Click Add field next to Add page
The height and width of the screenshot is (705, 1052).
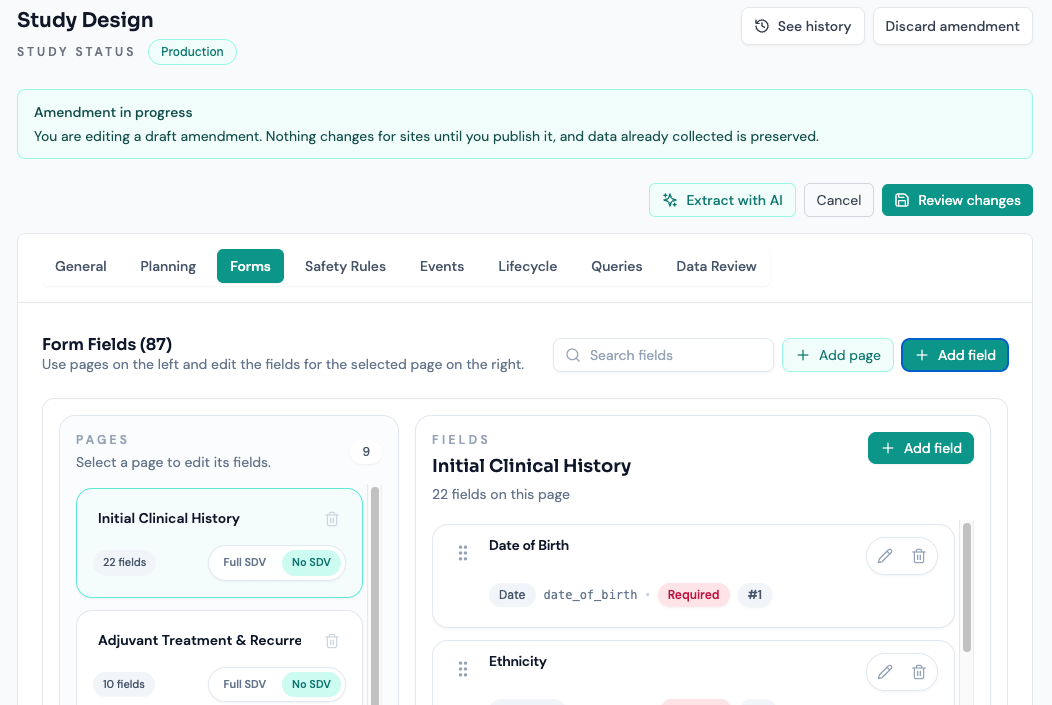(954, 355)
